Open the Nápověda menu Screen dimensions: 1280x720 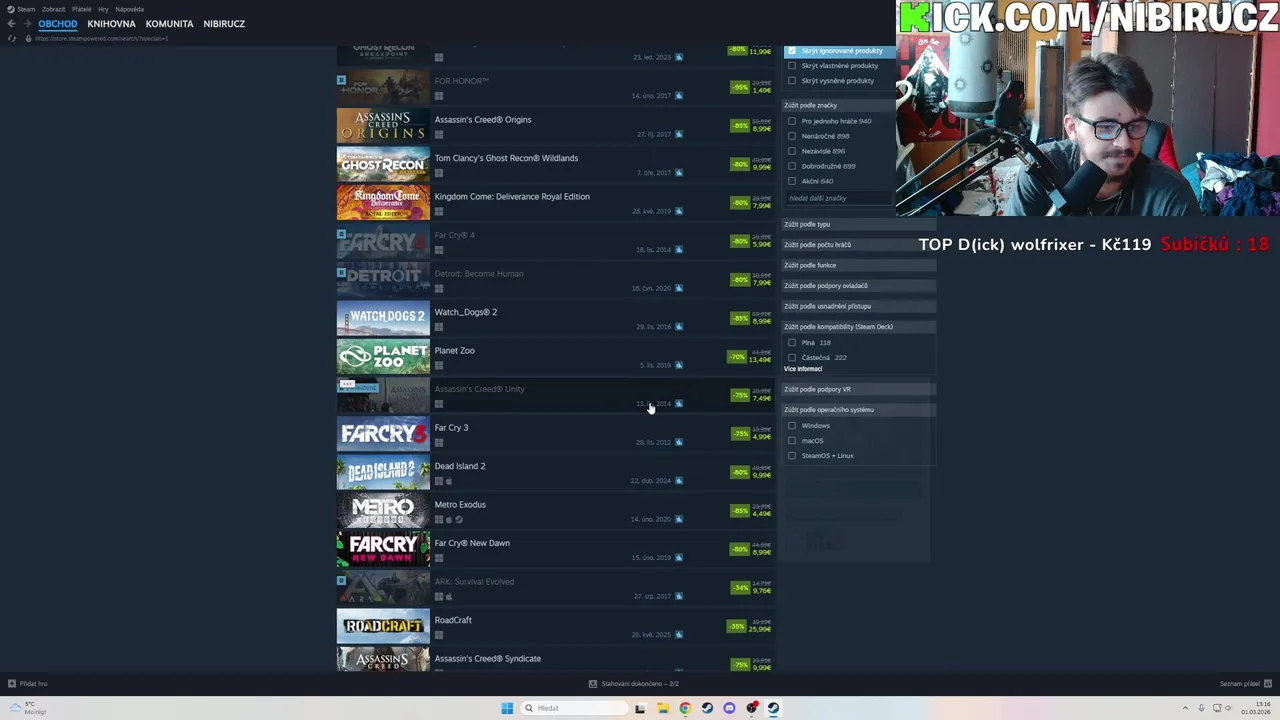(x=129, y=9)
